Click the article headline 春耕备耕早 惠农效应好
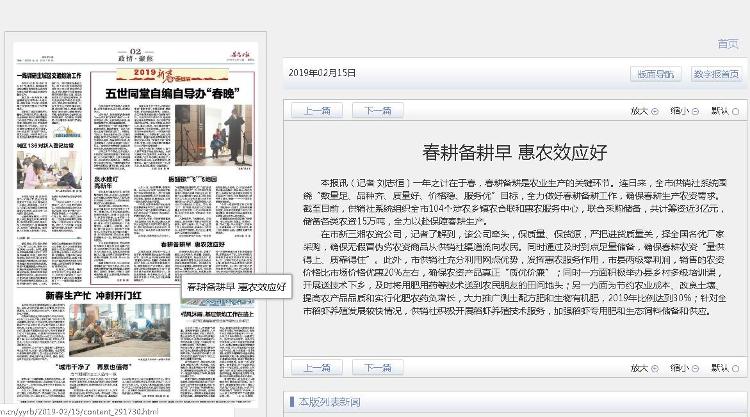Screen dimensions: 750x417 coord(515,153)
